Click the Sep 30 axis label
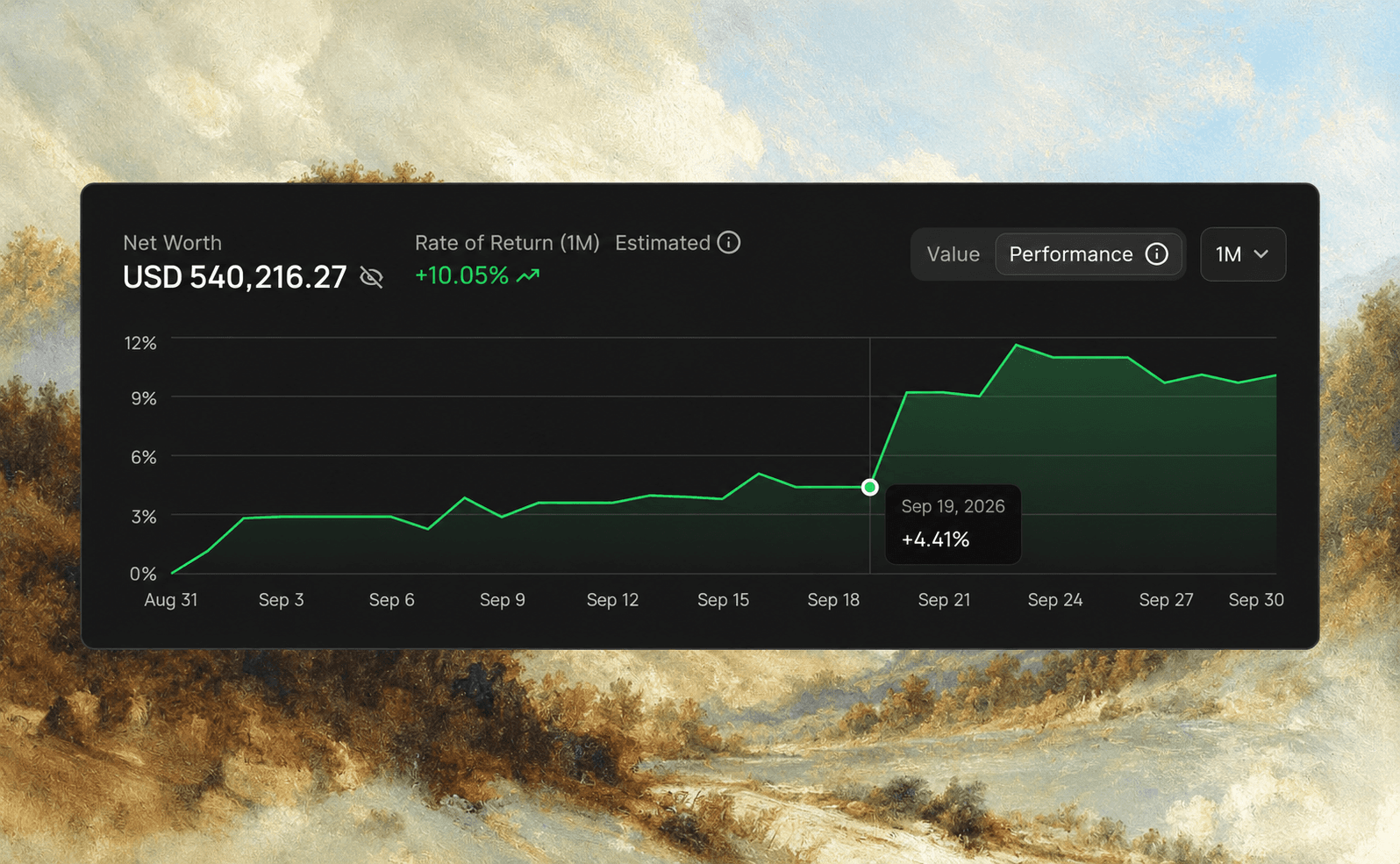Viewport: 1400px width, 864px height. [1256, 600]
